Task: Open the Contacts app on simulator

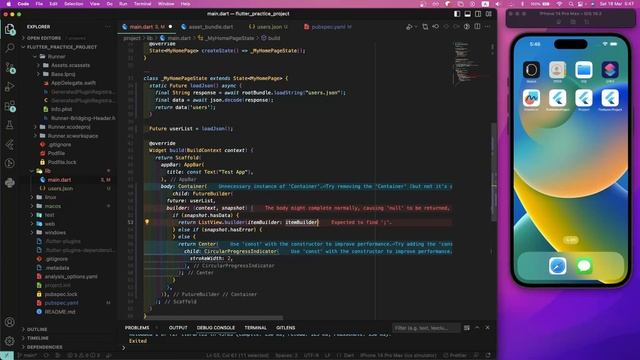Action: tap(557, 70)
